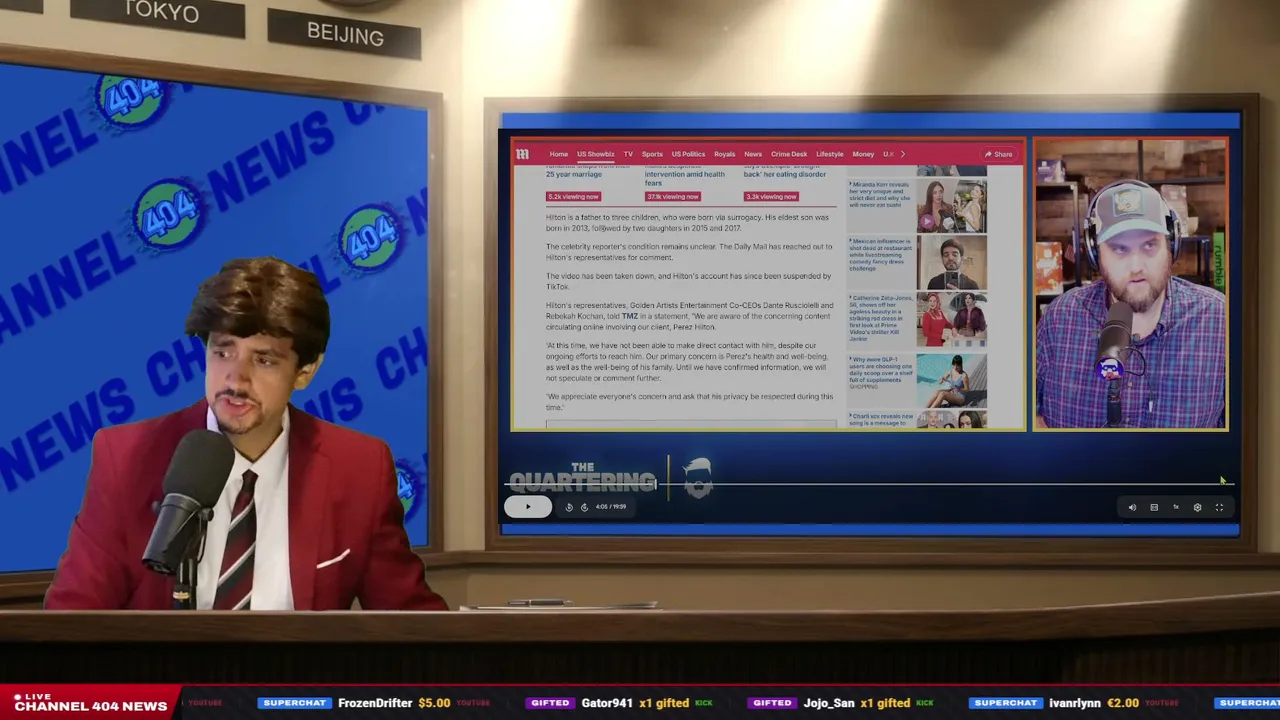Click the Share button on the article
The height and width of the screenshot is (720, 1280).
(x=999, y=154)
